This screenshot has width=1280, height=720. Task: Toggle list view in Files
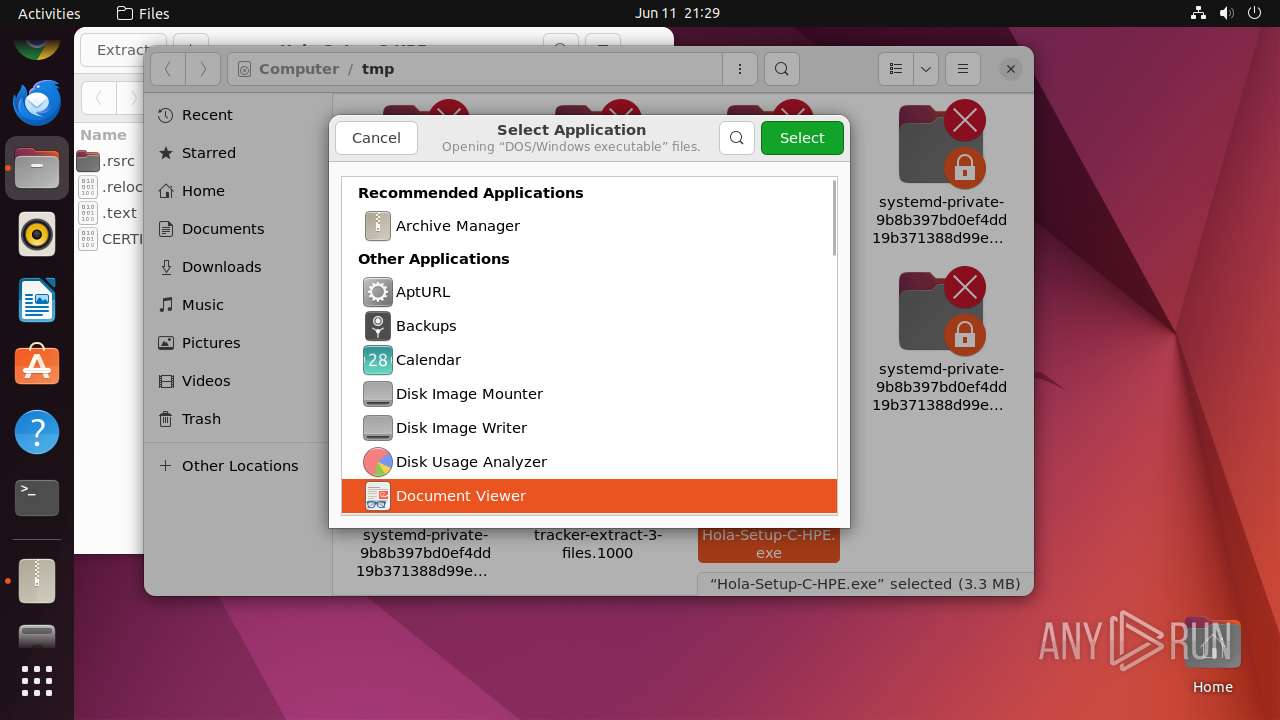896,69
